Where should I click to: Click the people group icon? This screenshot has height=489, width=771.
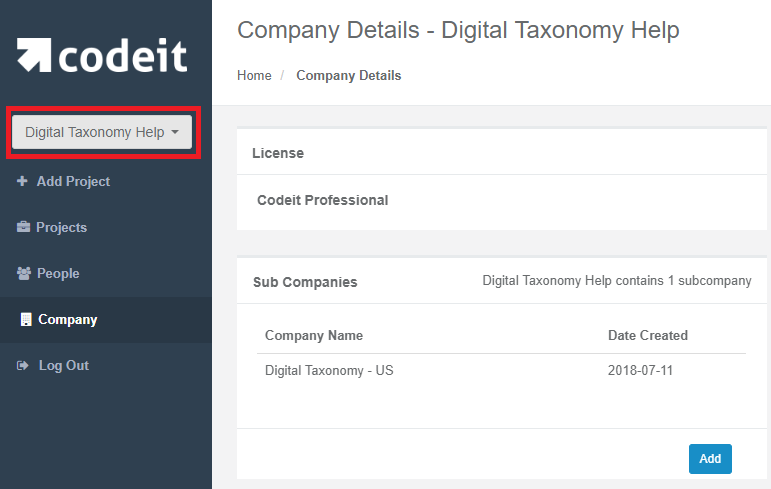pyautogui.click(x=24, y=273)
